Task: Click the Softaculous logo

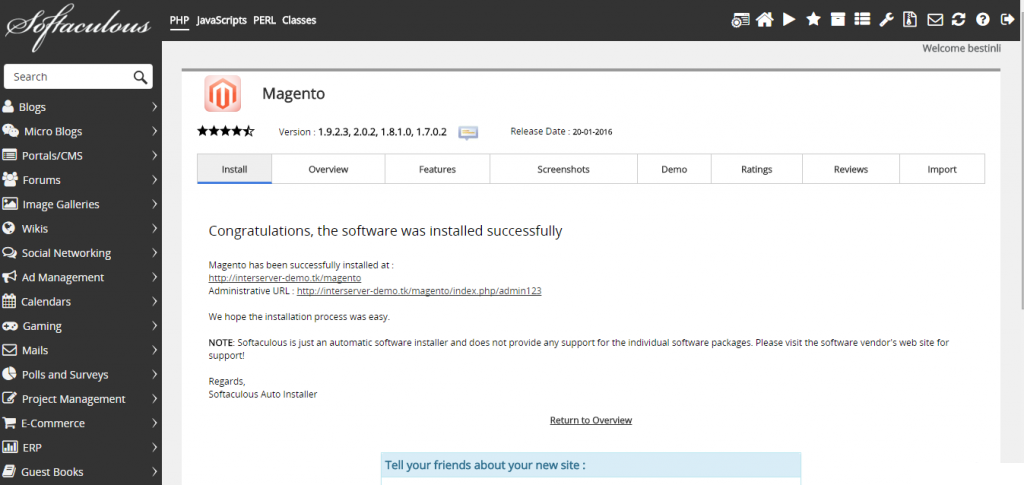Action: click(78, 28)
